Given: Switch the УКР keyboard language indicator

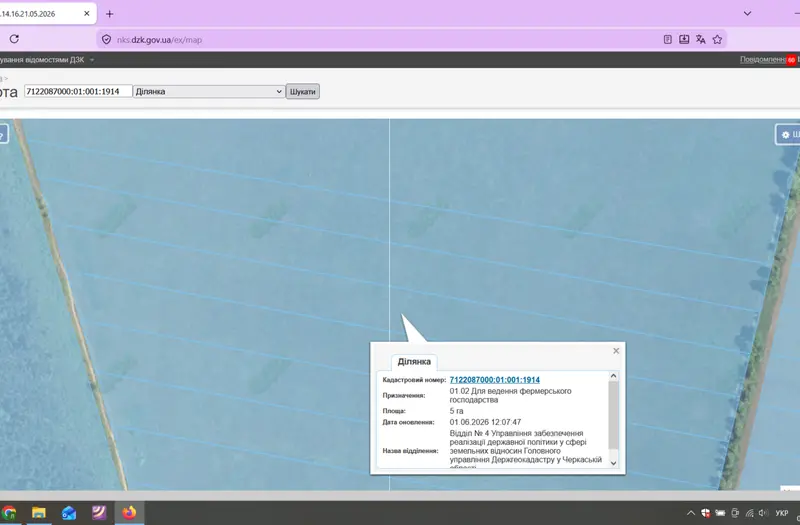Looking at the screenshot, I should [x=782, y=513].
